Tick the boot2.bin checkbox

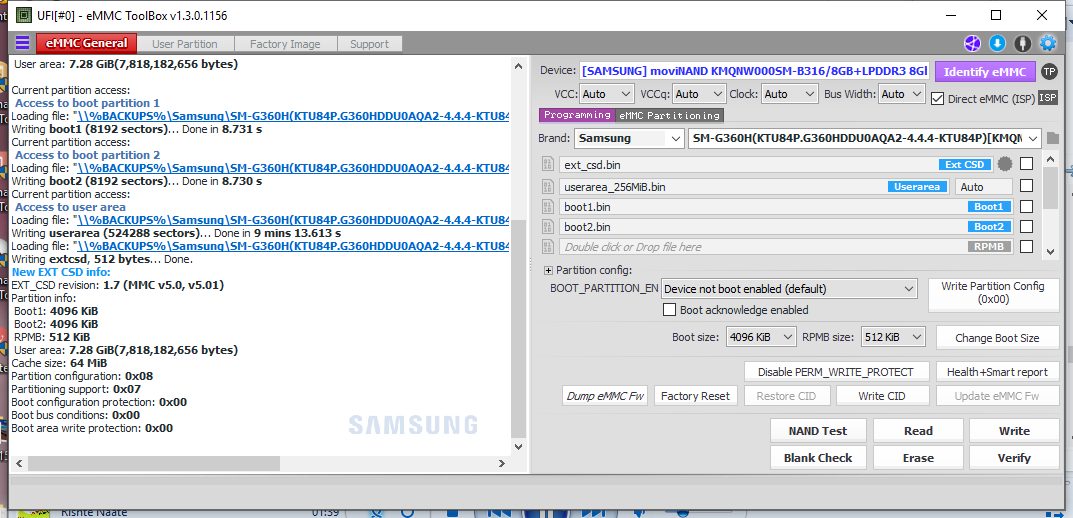coord(1026,226)
